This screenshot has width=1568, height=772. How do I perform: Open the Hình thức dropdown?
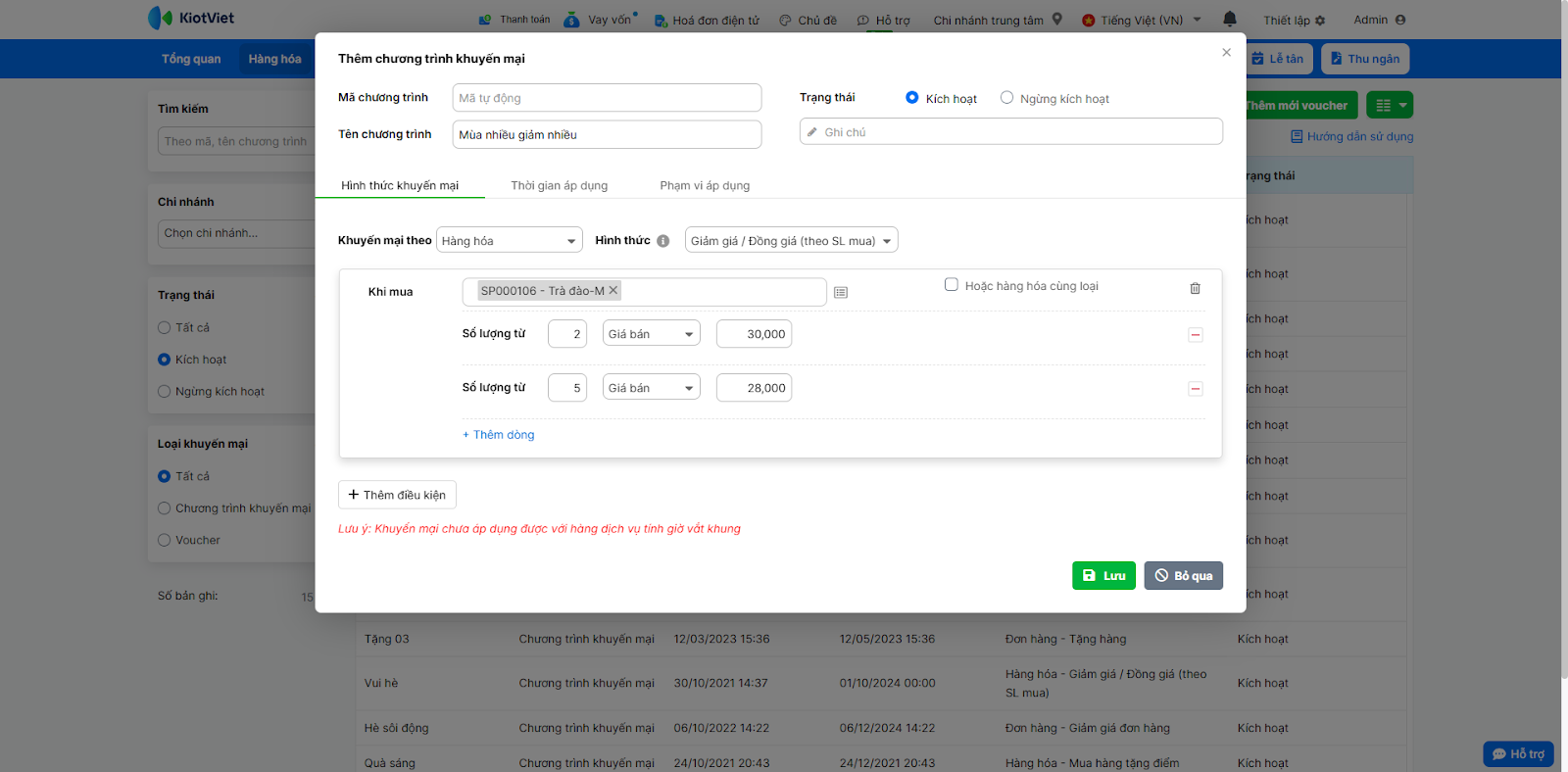pos(791,241)
